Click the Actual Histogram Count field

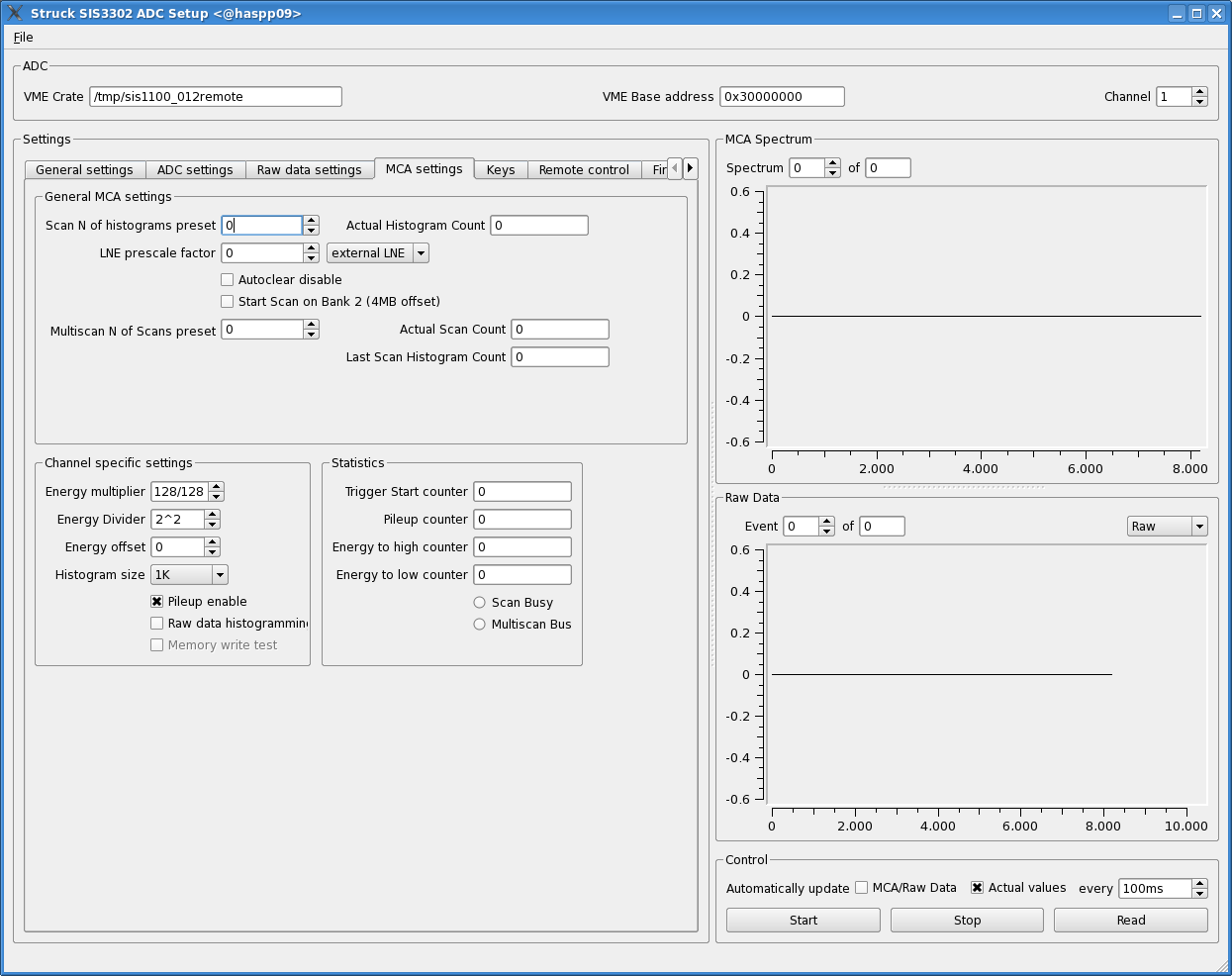[539, 226]
